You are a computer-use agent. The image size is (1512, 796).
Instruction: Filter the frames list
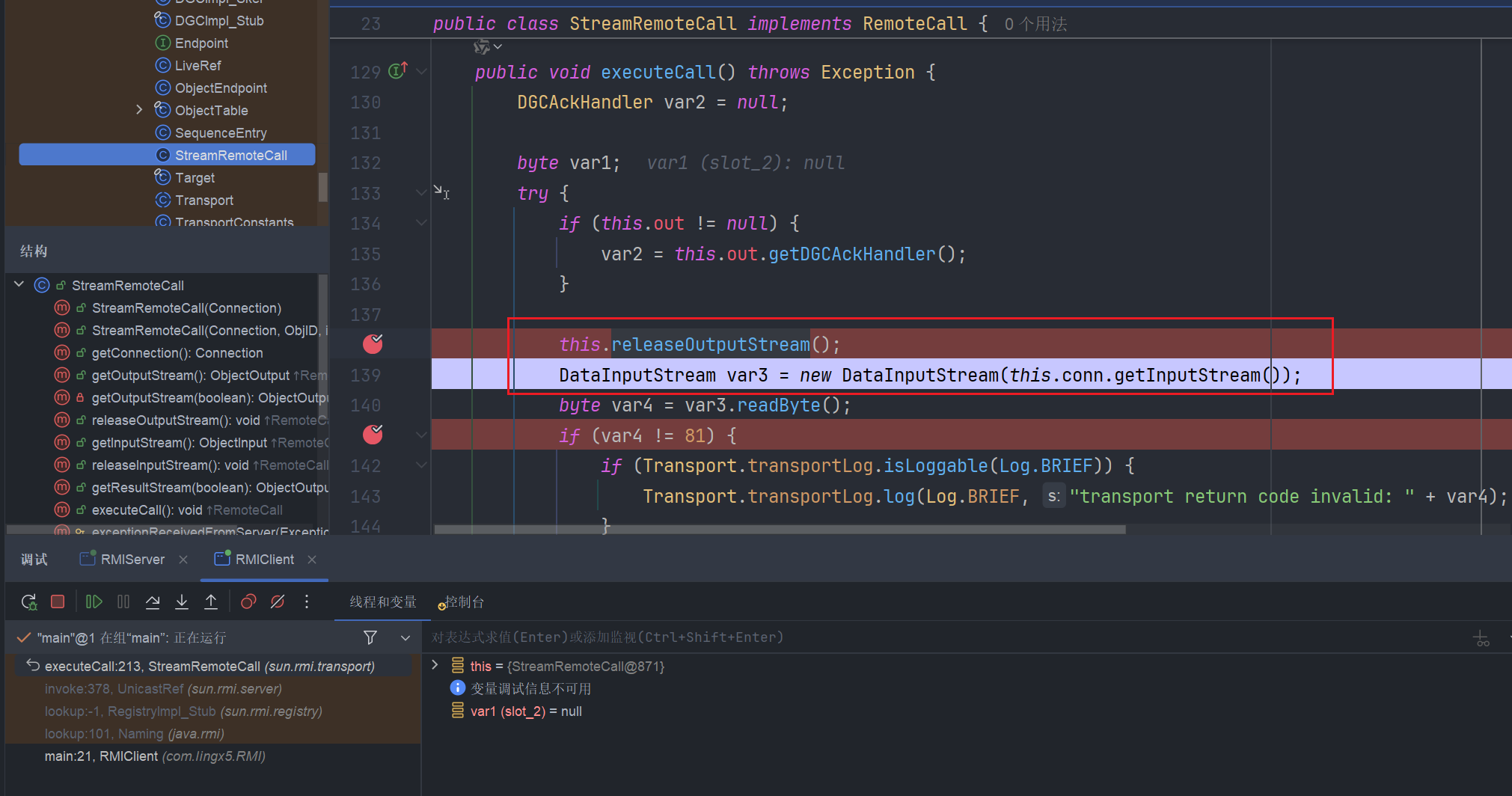pyautogui.click(x=370, y=637)
